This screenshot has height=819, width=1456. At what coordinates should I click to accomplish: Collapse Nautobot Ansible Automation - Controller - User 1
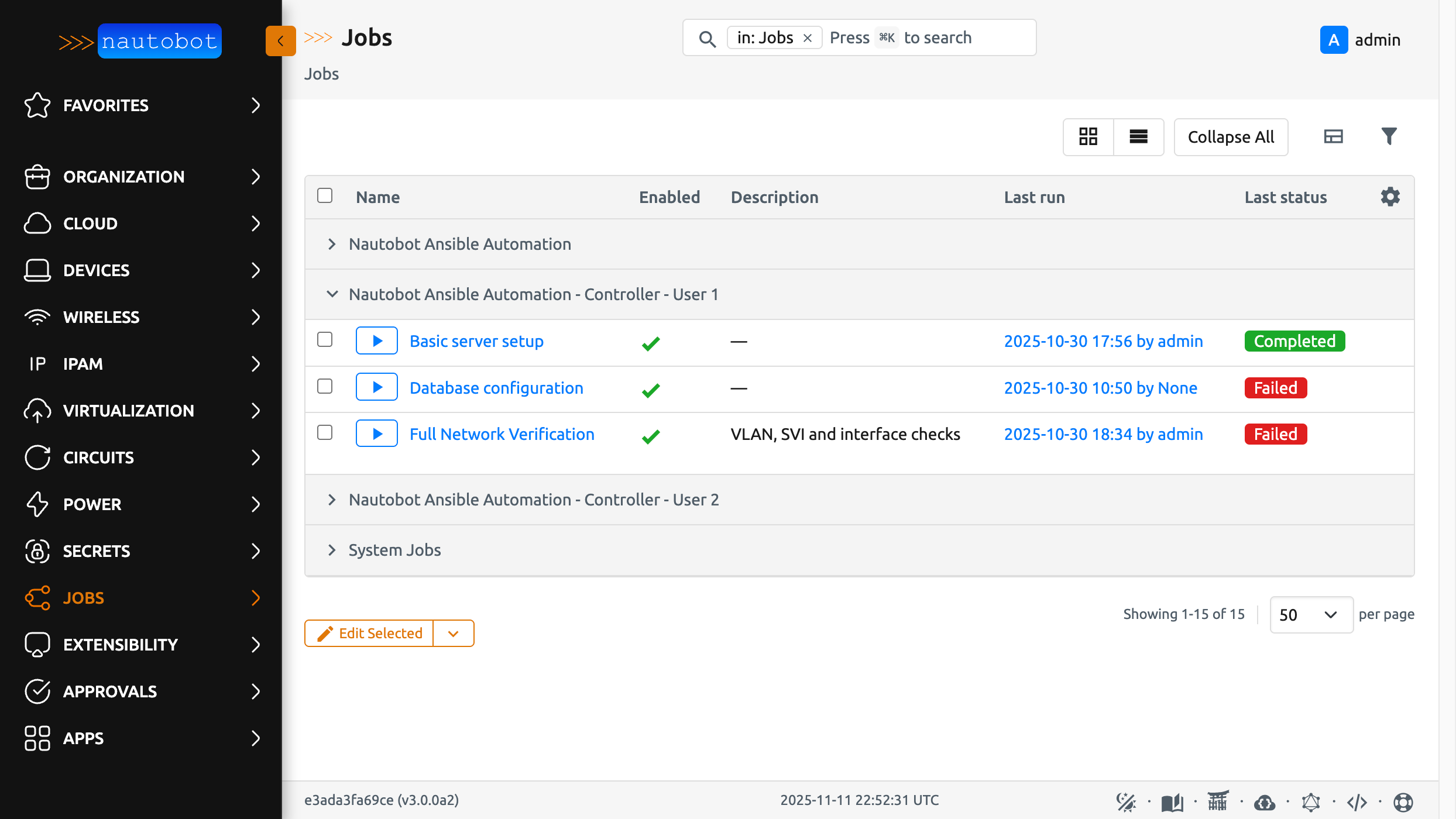(x=332, y=294)
